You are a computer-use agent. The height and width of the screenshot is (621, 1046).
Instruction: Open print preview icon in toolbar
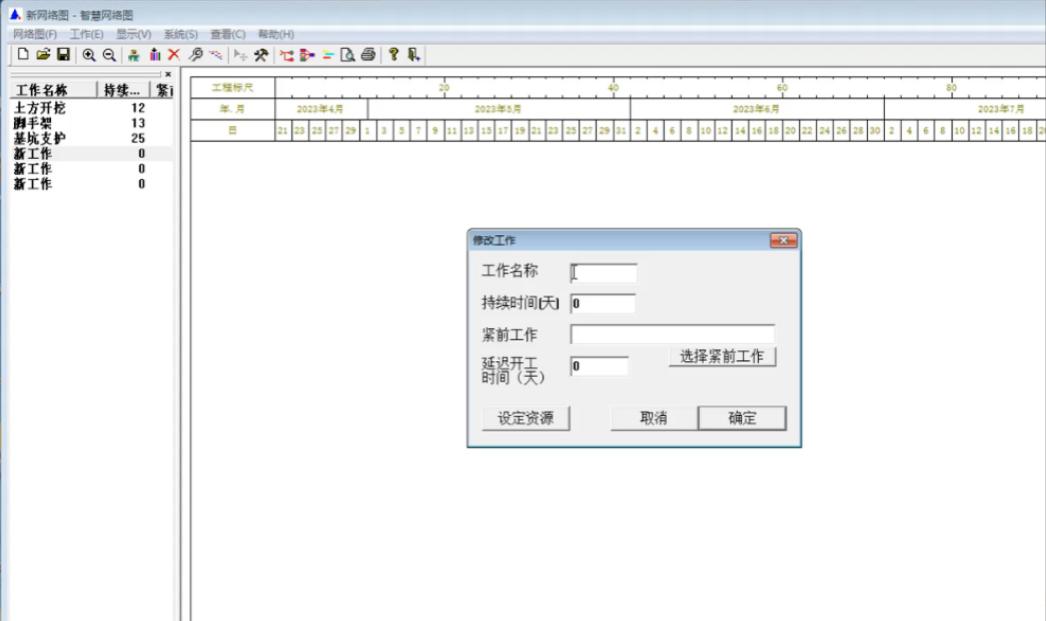click(x=348, y=55)
